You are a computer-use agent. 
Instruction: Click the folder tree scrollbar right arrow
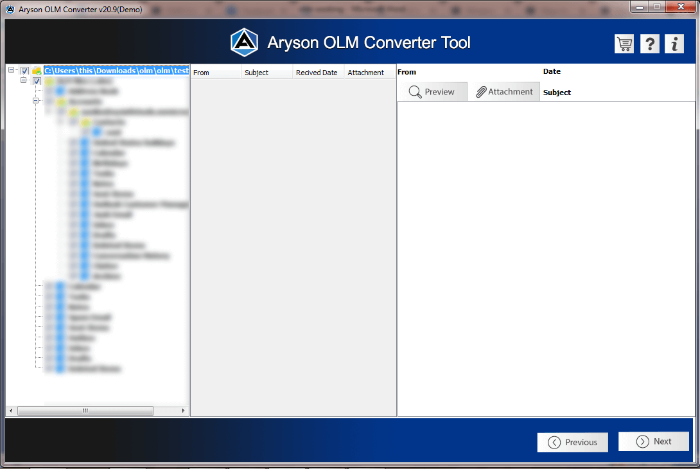(183, 411)
